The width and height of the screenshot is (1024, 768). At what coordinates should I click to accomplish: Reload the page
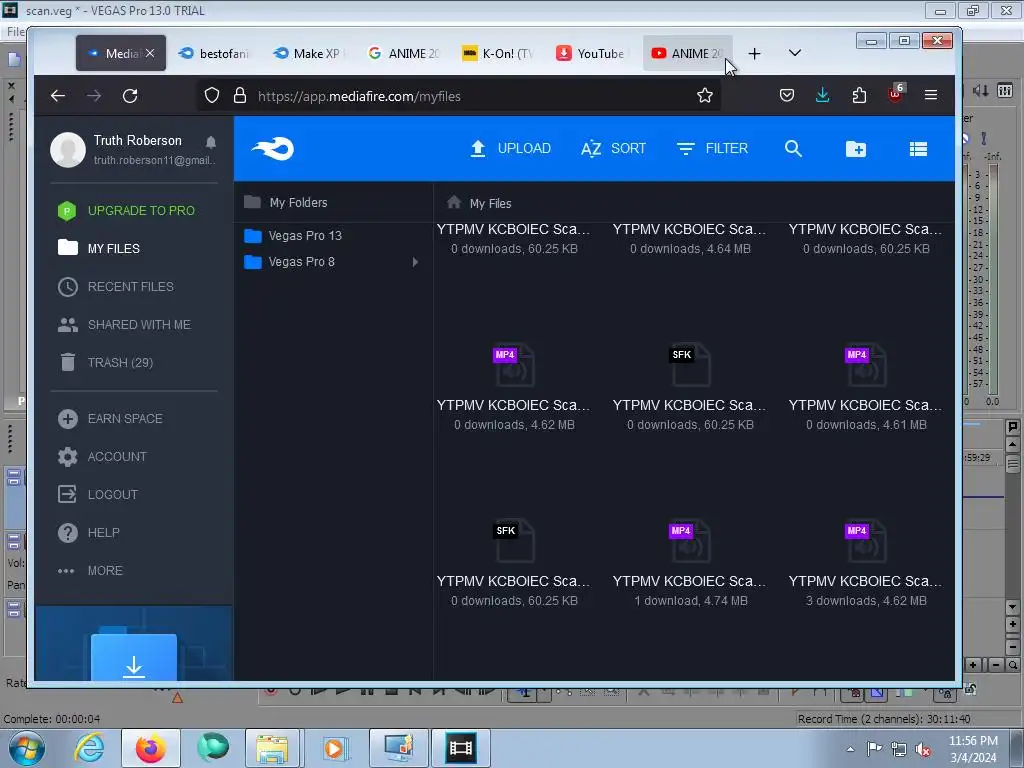130,96
